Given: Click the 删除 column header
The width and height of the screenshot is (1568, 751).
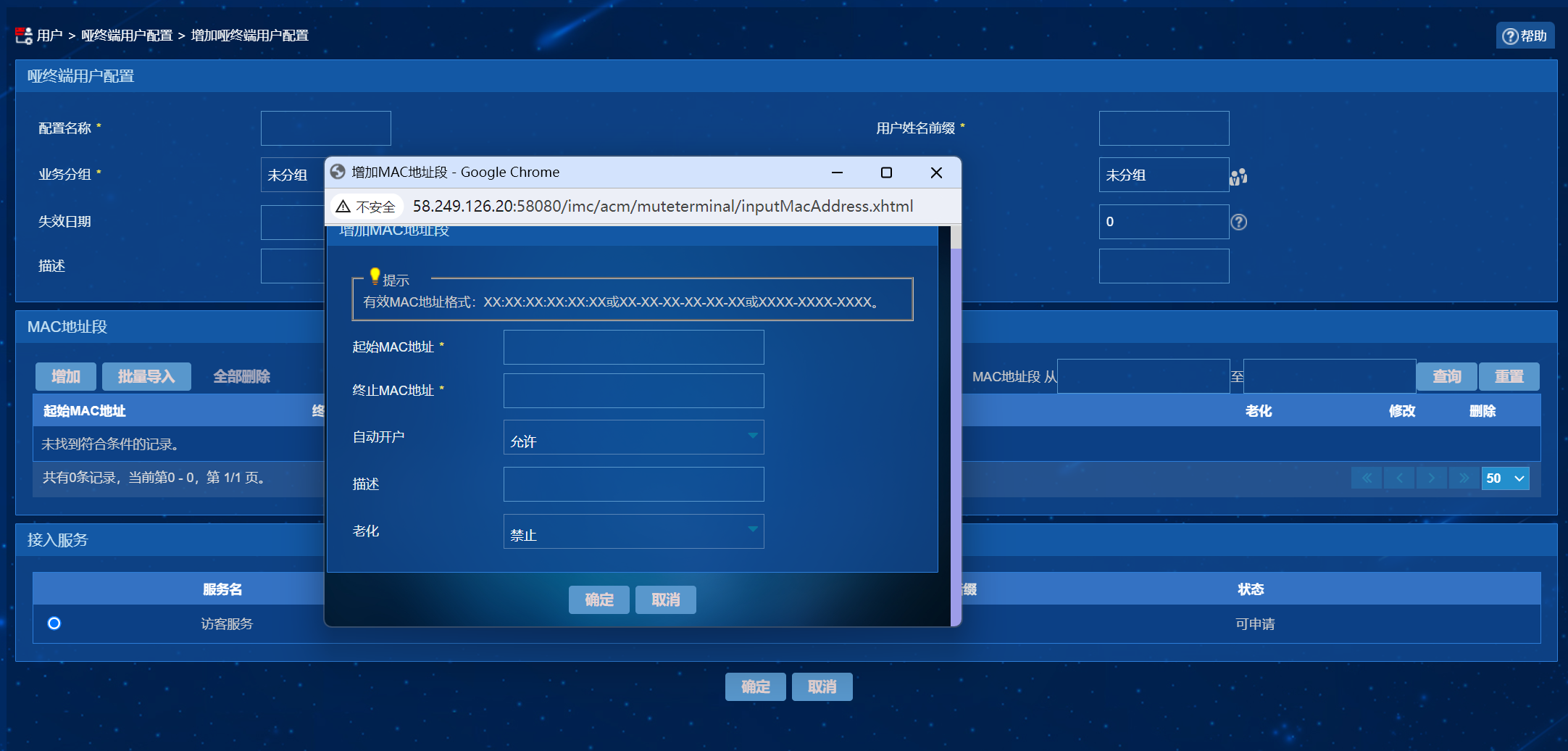Looking at the screenshot, I should pos(1482,411).
